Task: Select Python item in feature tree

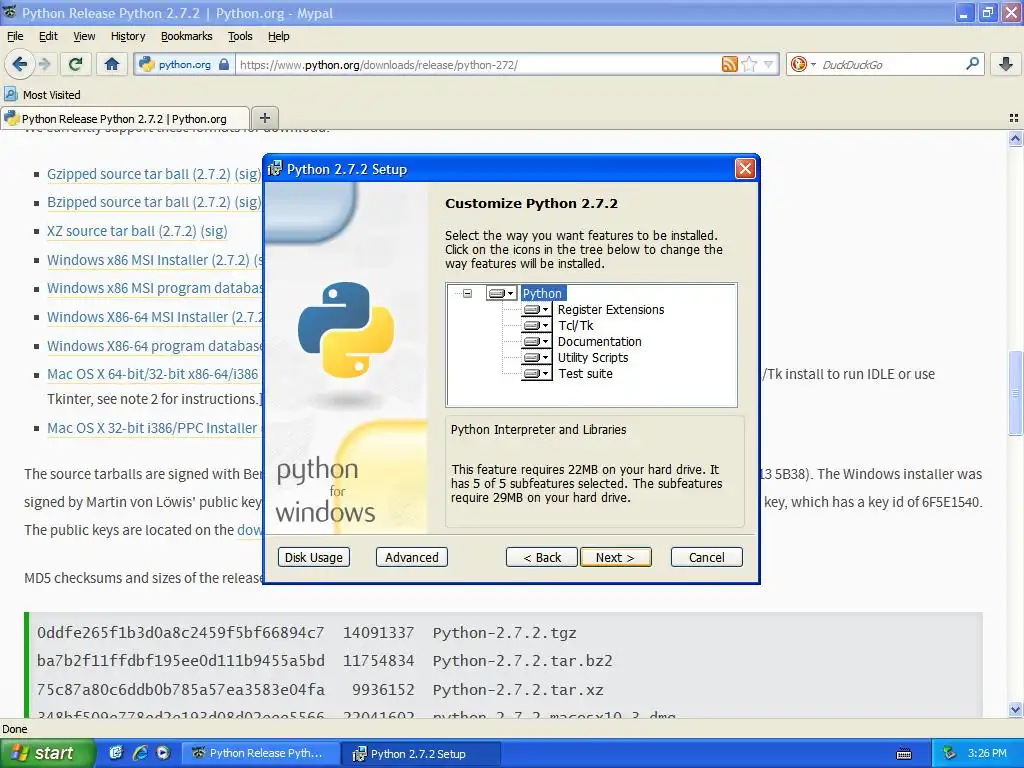Action: (542, 293)
